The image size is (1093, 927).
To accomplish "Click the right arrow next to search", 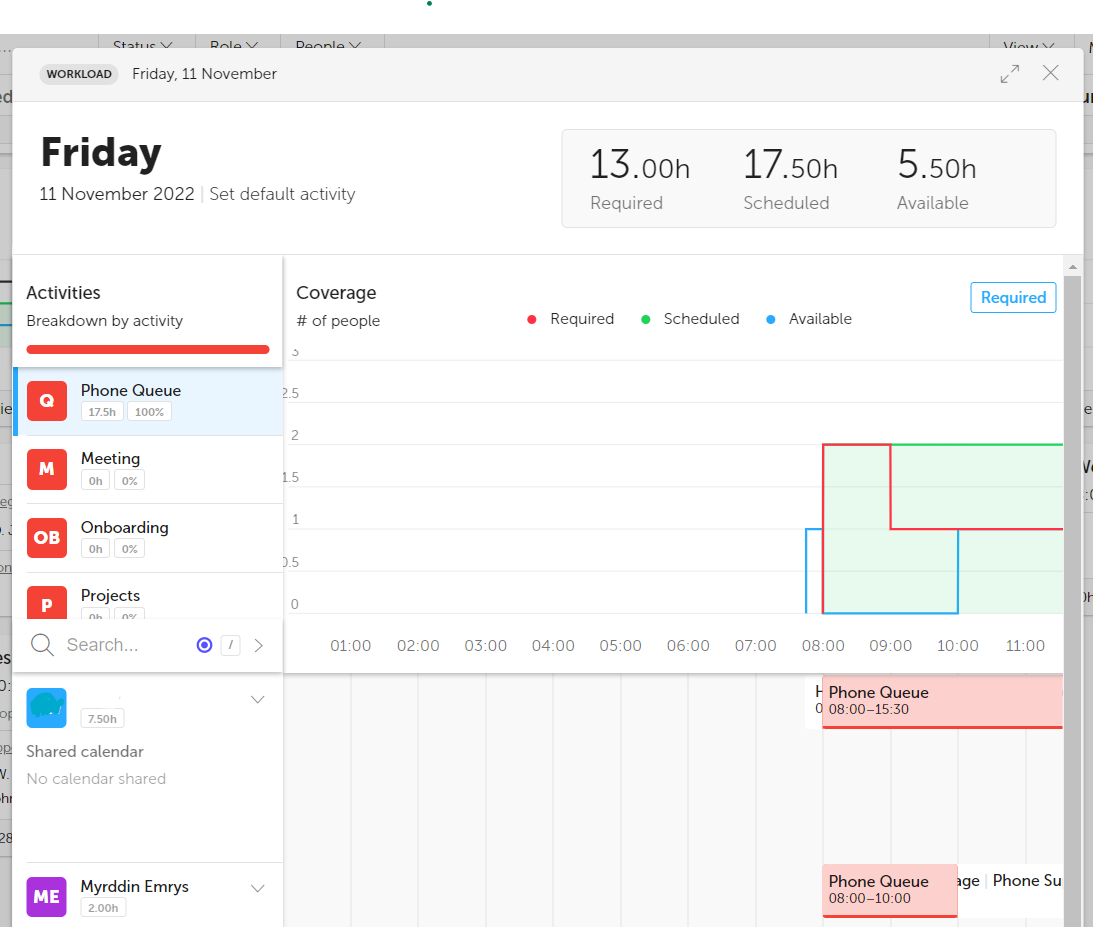I will click(259, 645).
